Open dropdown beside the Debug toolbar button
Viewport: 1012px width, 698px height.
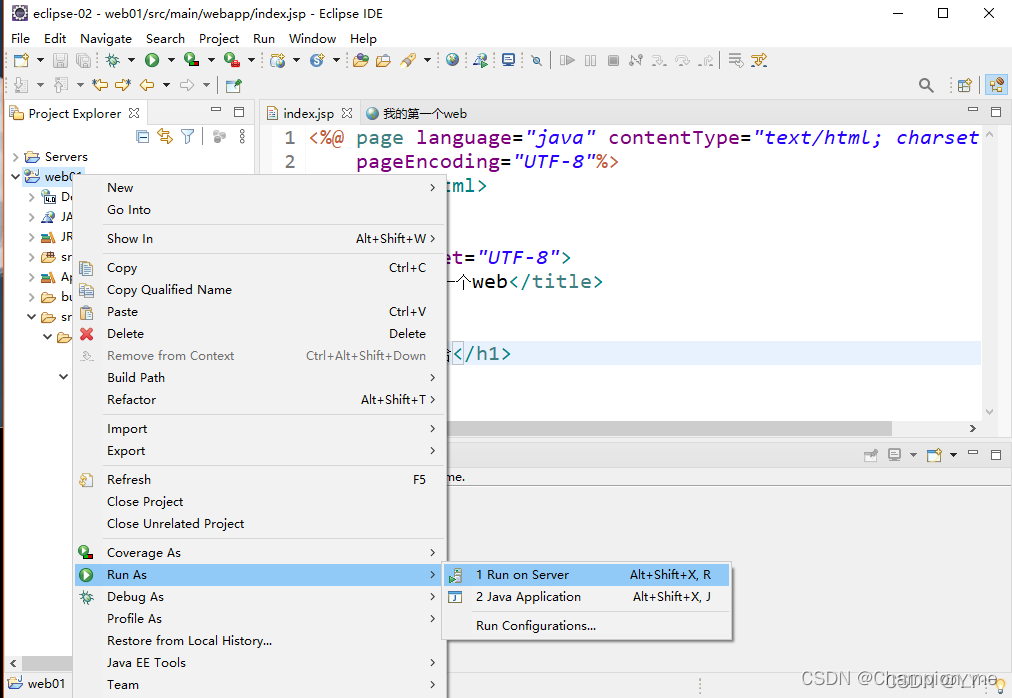pos(131,60)
